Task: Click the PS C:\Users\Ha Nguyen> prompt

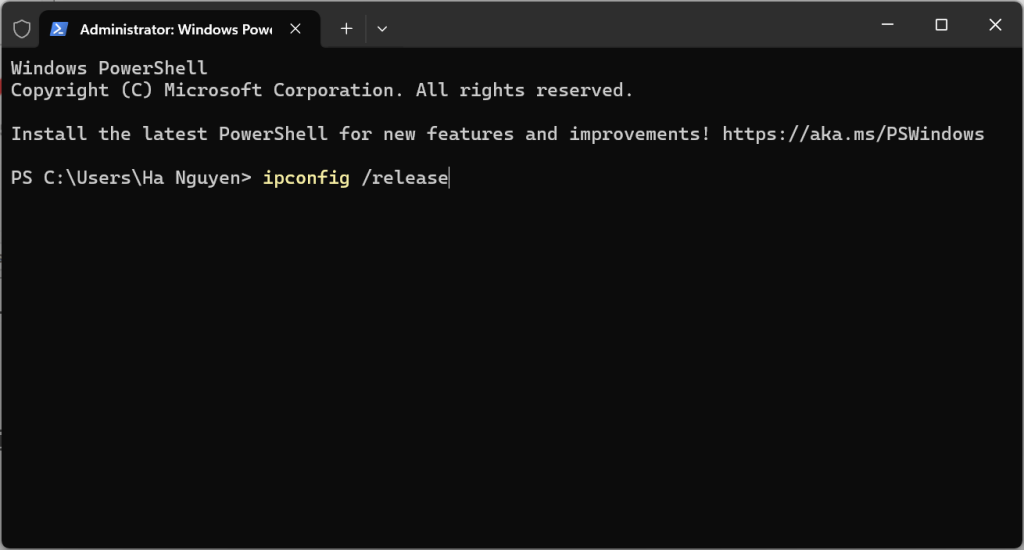Action: tap(130, 179)
